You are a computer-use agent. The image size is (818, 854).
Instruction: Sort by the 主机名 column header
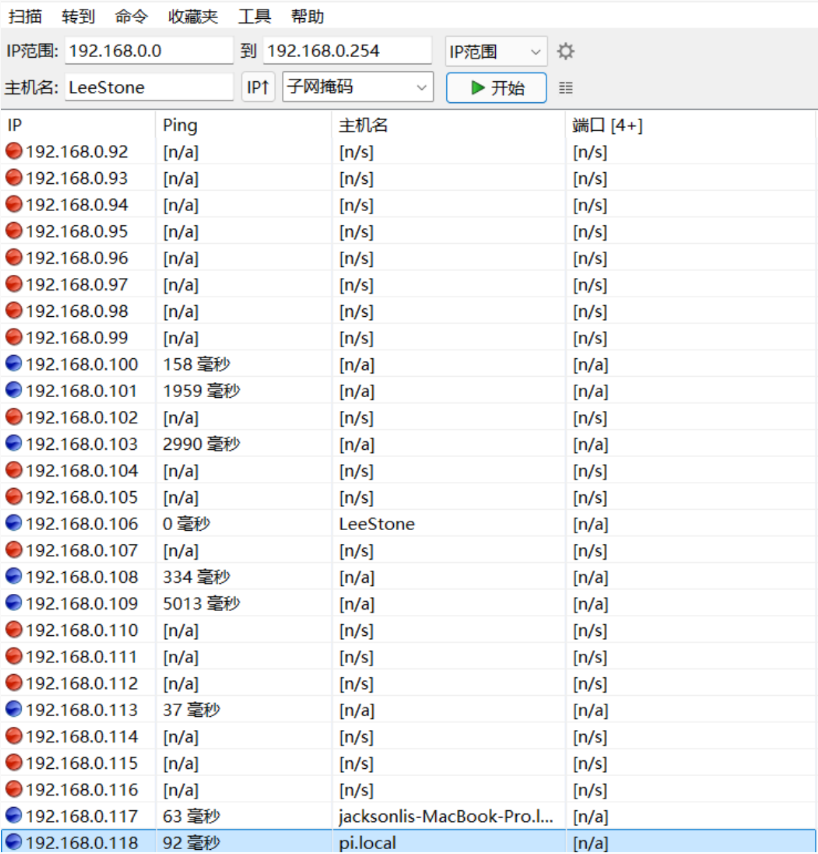(449, 125)
